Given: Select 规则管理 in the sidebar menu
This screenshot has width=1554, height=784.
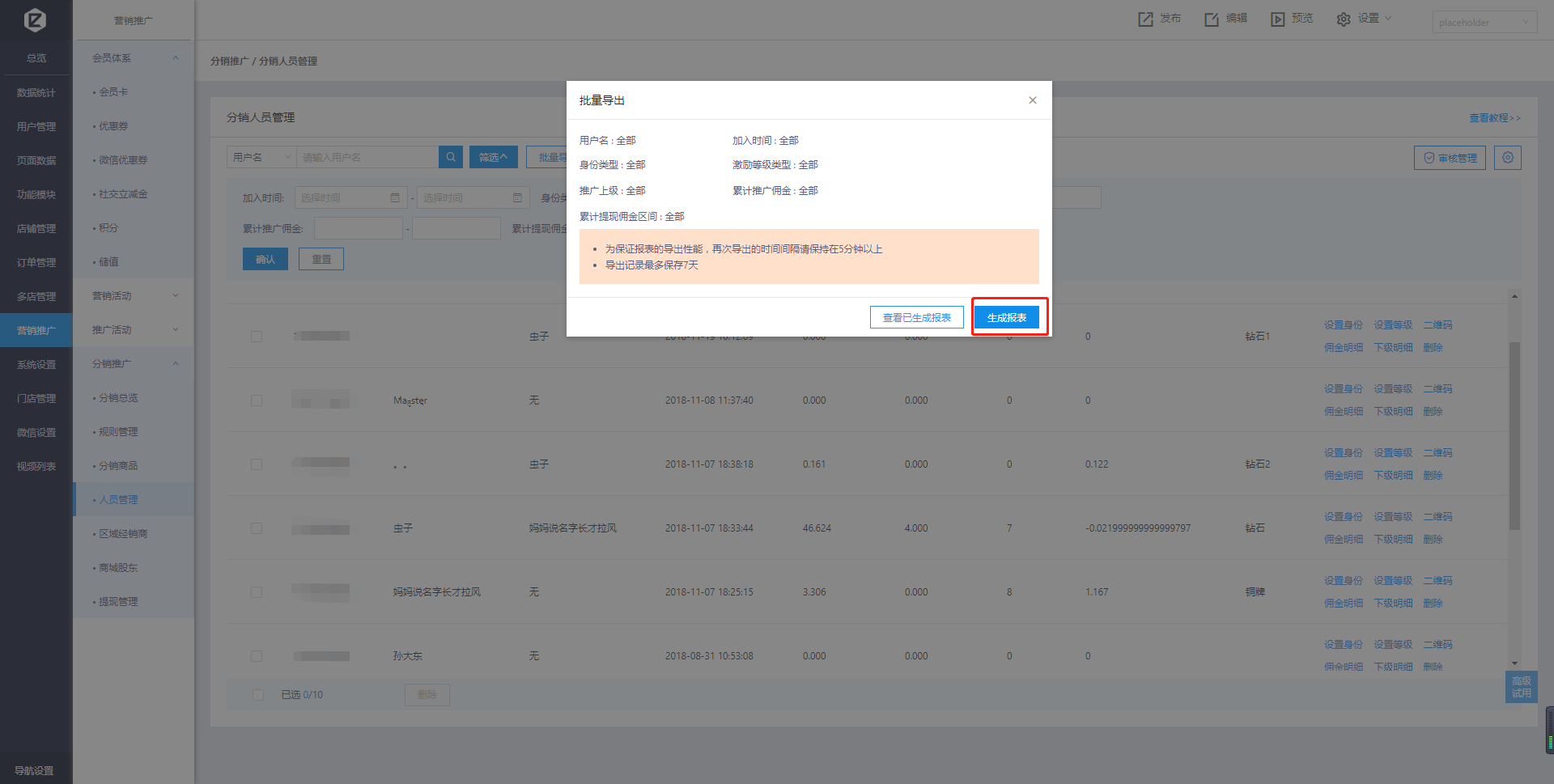Looking at the screenshot, I should pyautogui.click(x=118, y=432).
